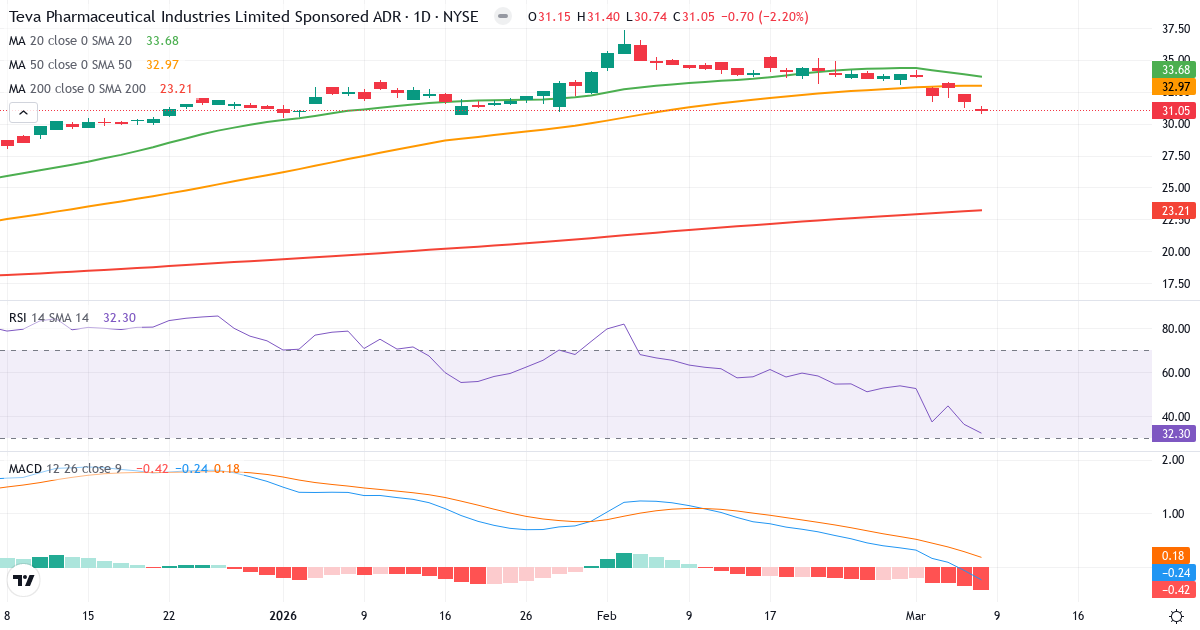
Task: Select the MA 50 indicator legend
Action: point(70,66)
